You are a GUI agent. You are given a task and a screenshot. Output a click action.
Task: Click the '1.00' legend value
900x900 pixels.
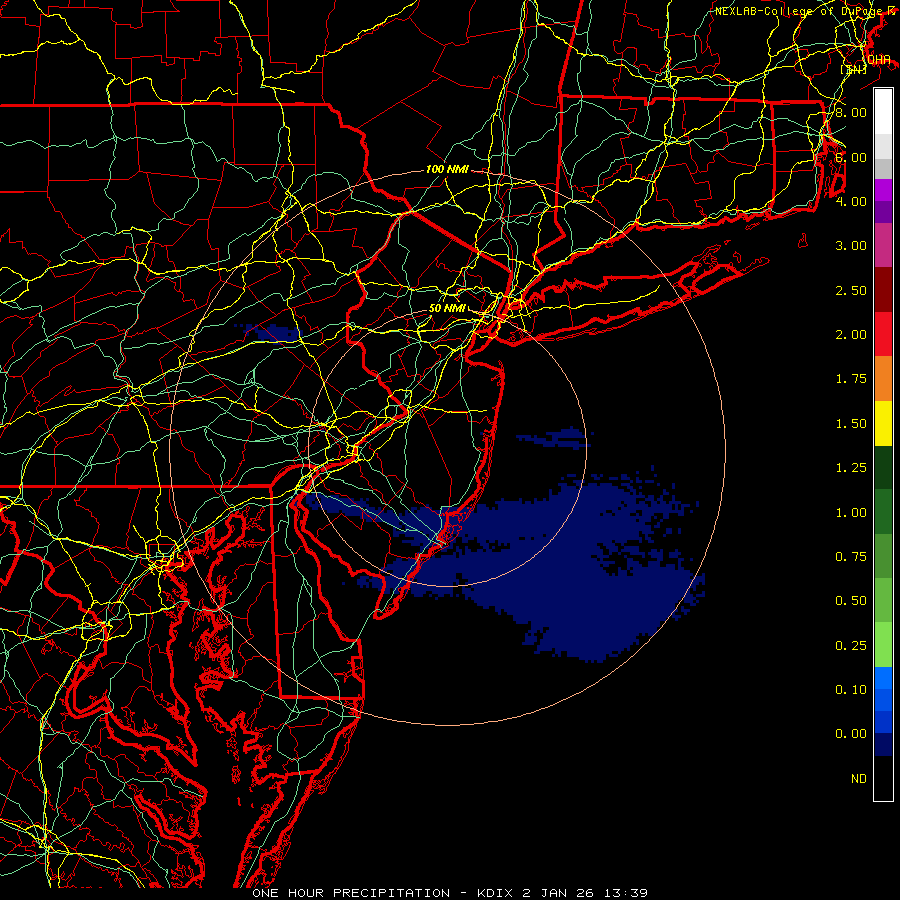click(x=851, y=513)
